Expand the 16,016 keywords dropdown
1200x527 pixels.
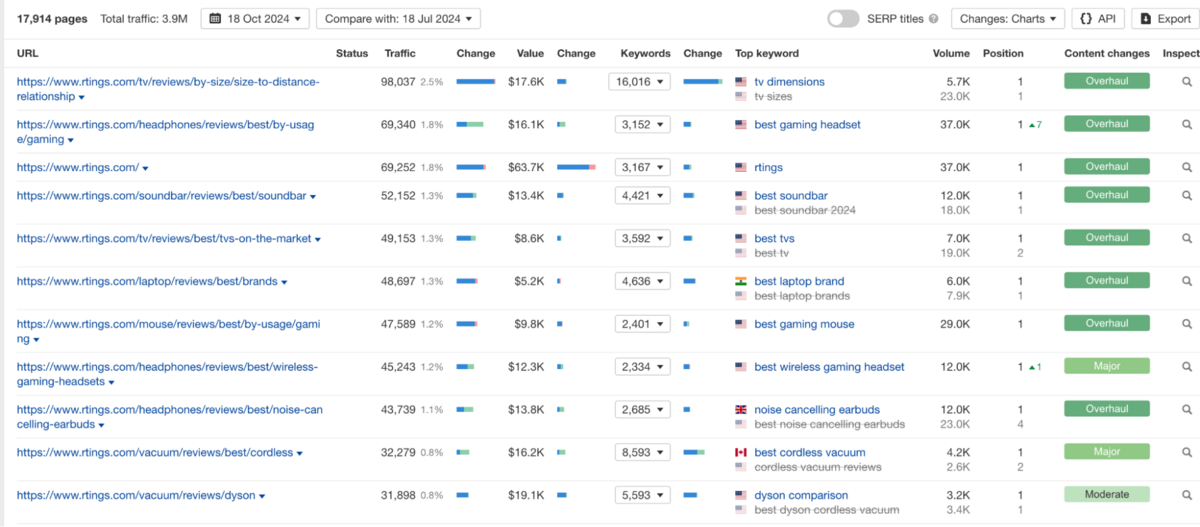pyautogui.click(x=642, y=82)
